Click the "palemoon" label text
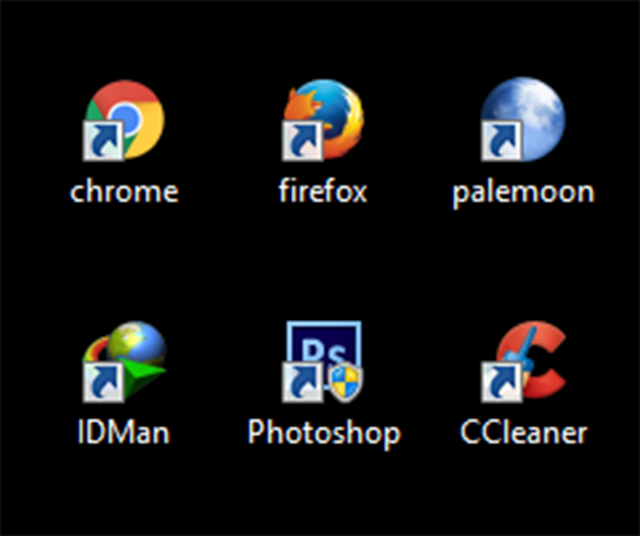 pyautogui.click(x=523, y=193)
